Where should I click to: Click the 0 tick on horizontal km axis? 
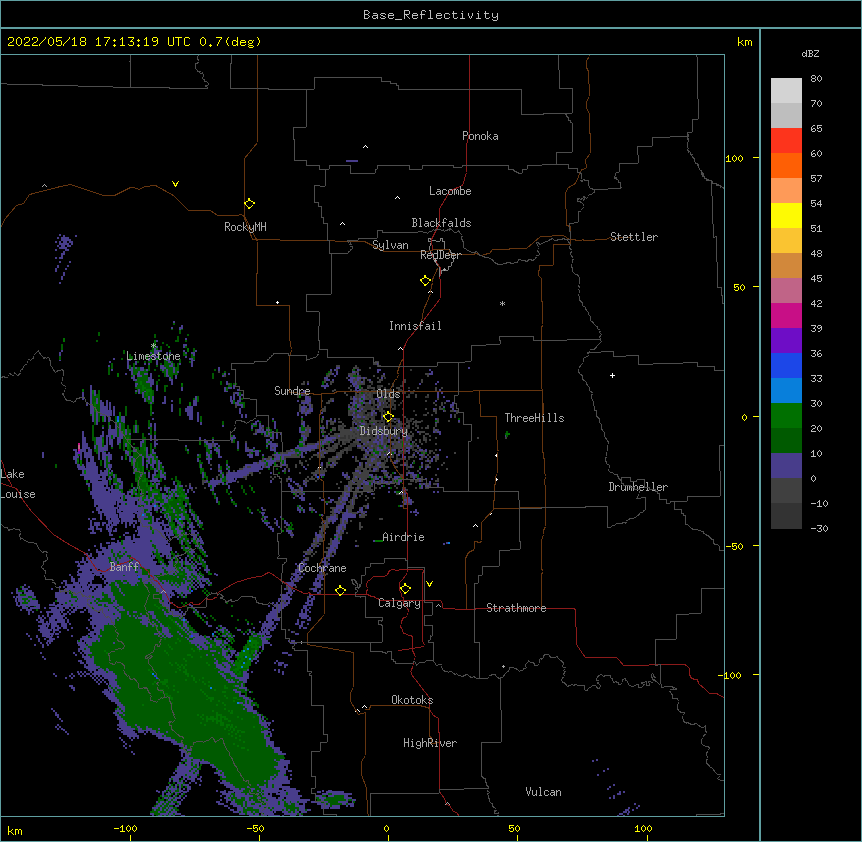click(386, 829)
